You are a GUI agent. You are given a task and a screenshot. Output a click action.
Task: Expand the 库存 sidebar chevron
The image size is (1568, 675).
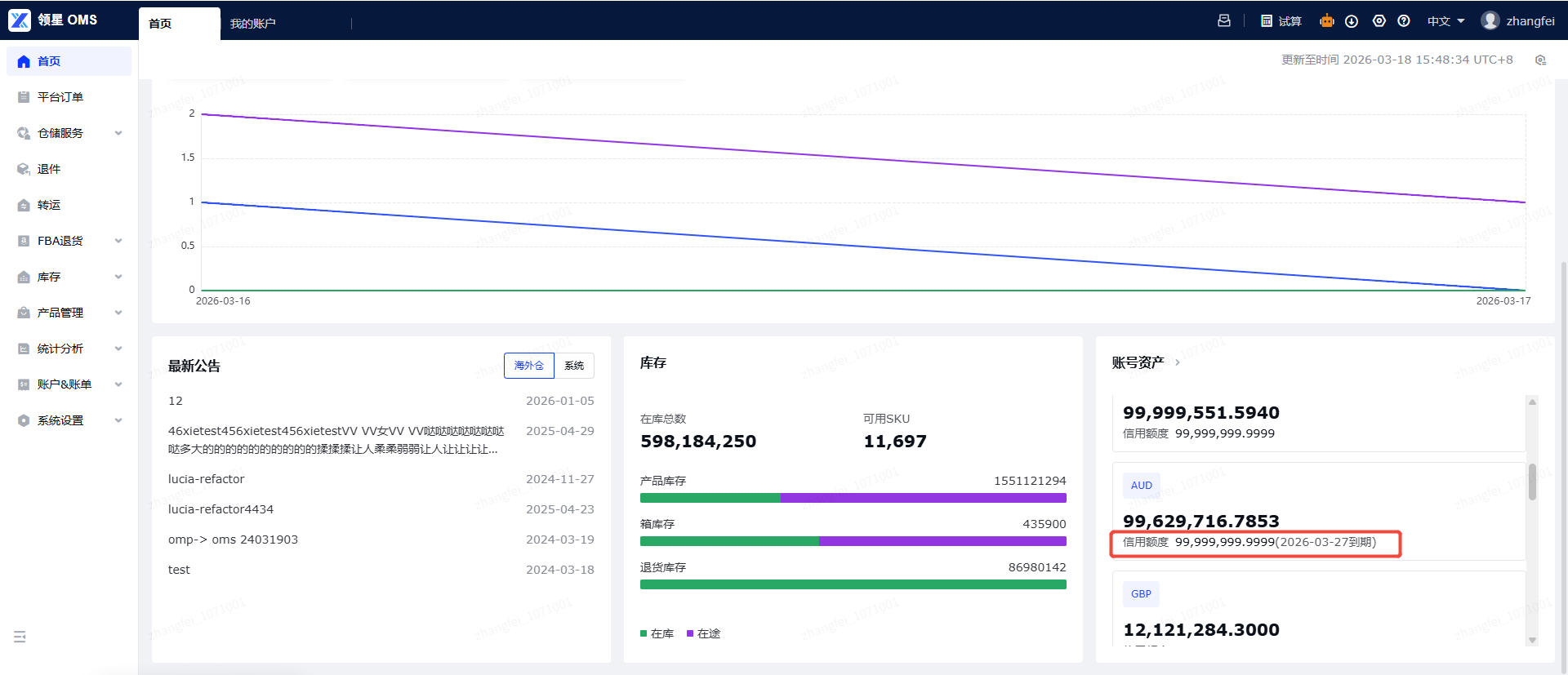pos(118,277)
